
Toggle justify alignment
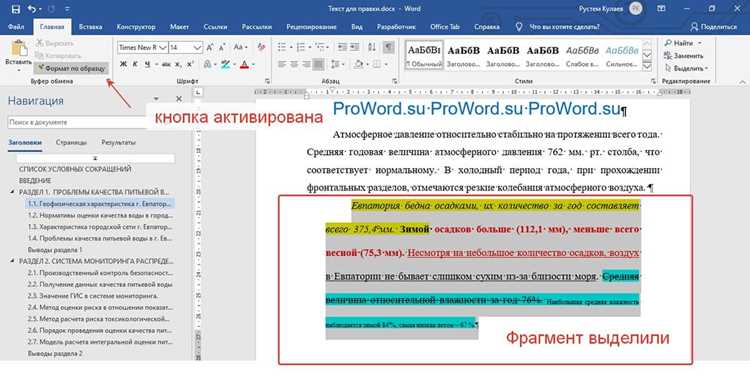[x=318, y=64]
